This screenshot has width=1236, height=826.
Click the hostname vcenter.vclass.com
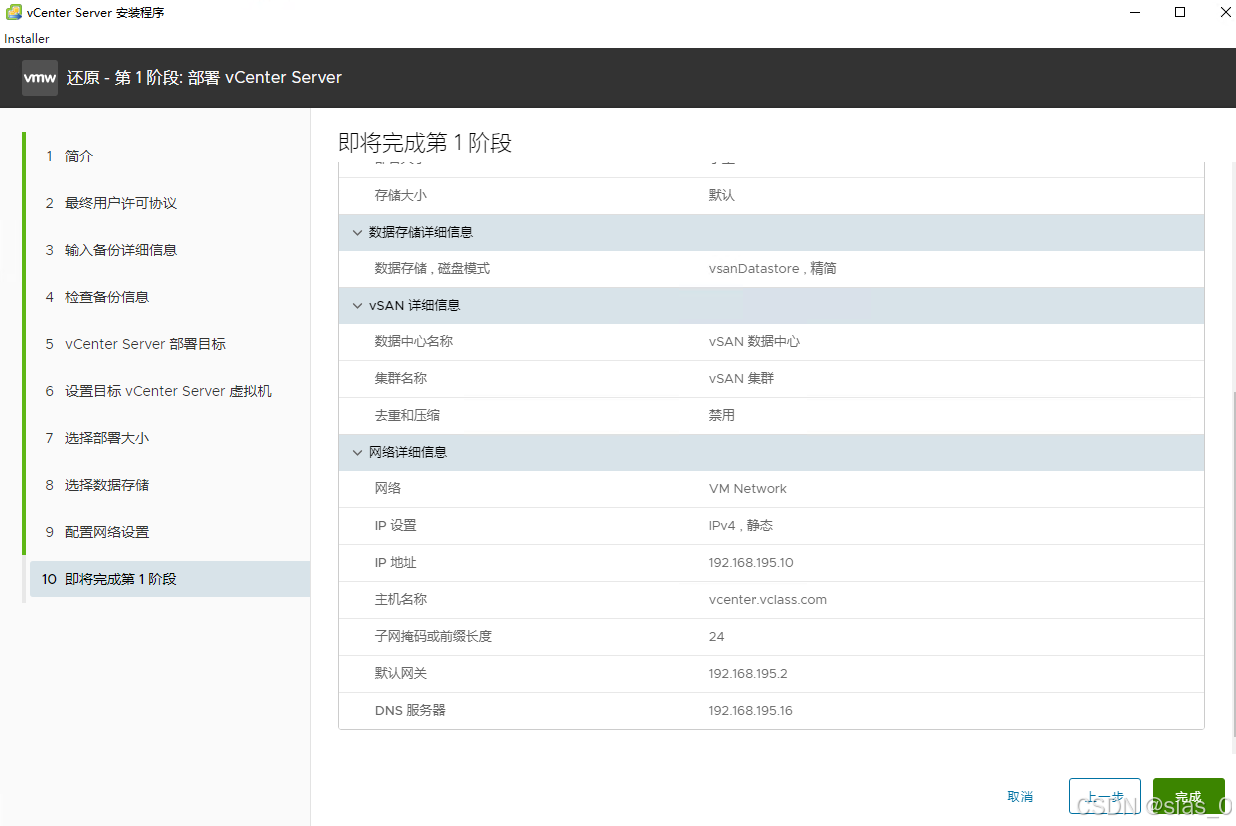click(x=768, y=600)
